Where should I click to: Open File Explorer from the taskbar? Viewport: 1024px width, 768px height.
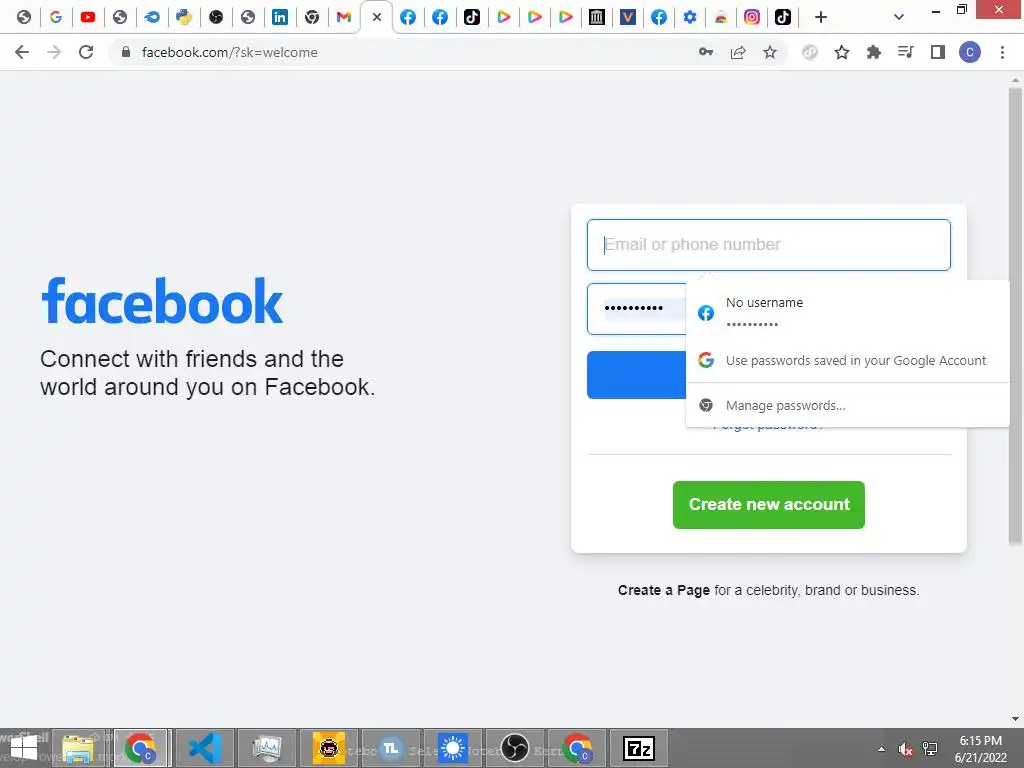[x=78, y=748]
